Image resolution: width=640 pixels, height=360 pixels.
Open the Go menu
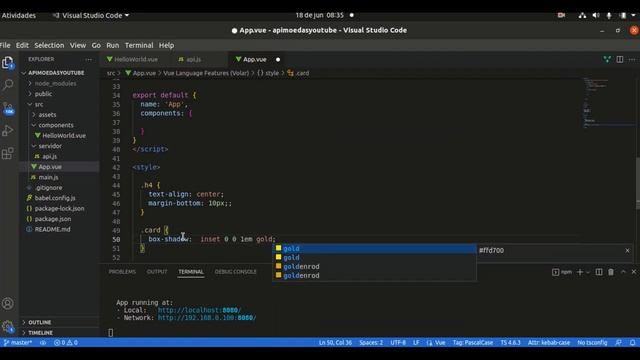click(x=96, y=45)
